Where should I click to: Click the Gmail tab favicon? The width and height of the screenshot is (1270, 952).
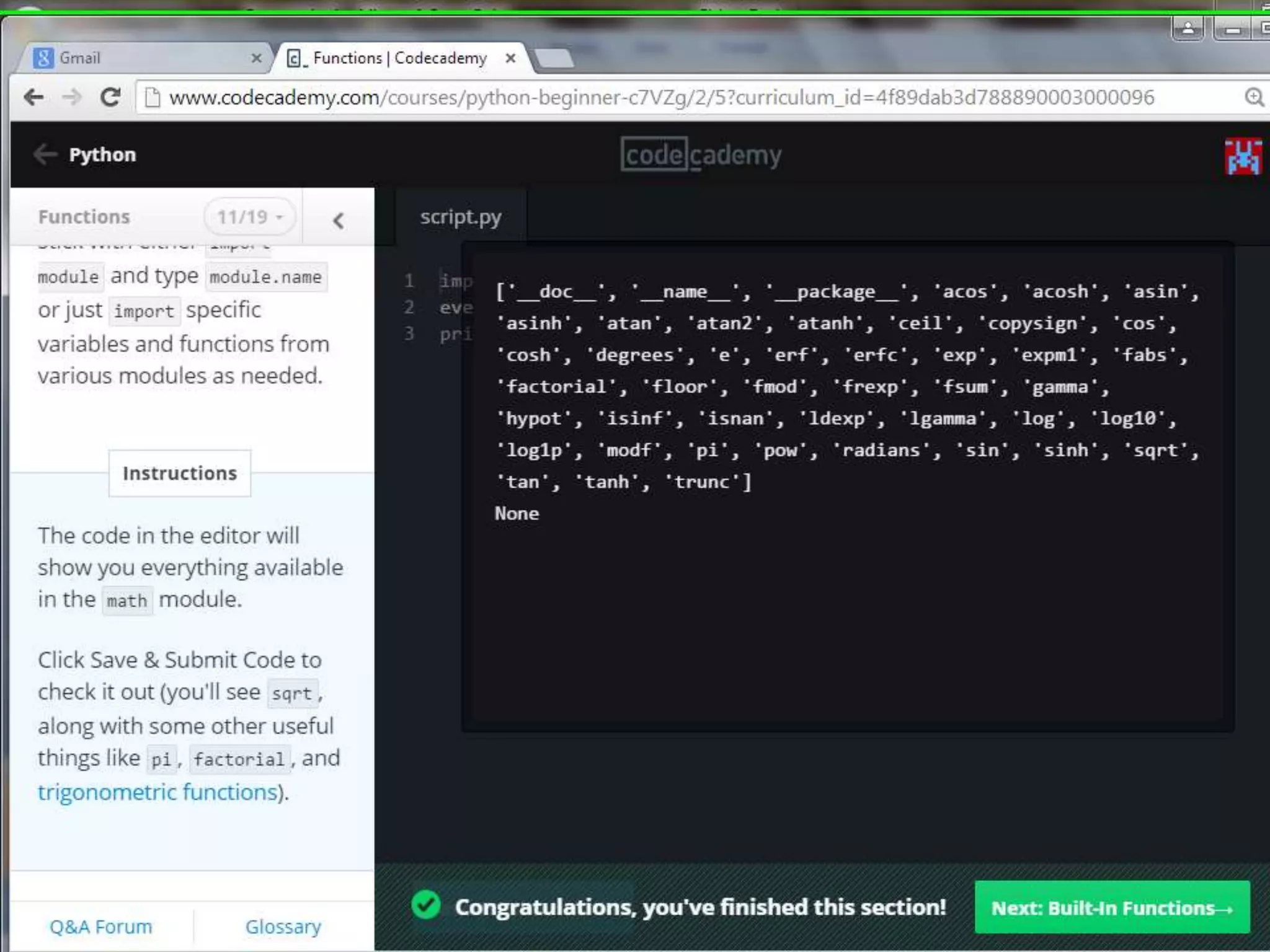click(x=43, y=58)
